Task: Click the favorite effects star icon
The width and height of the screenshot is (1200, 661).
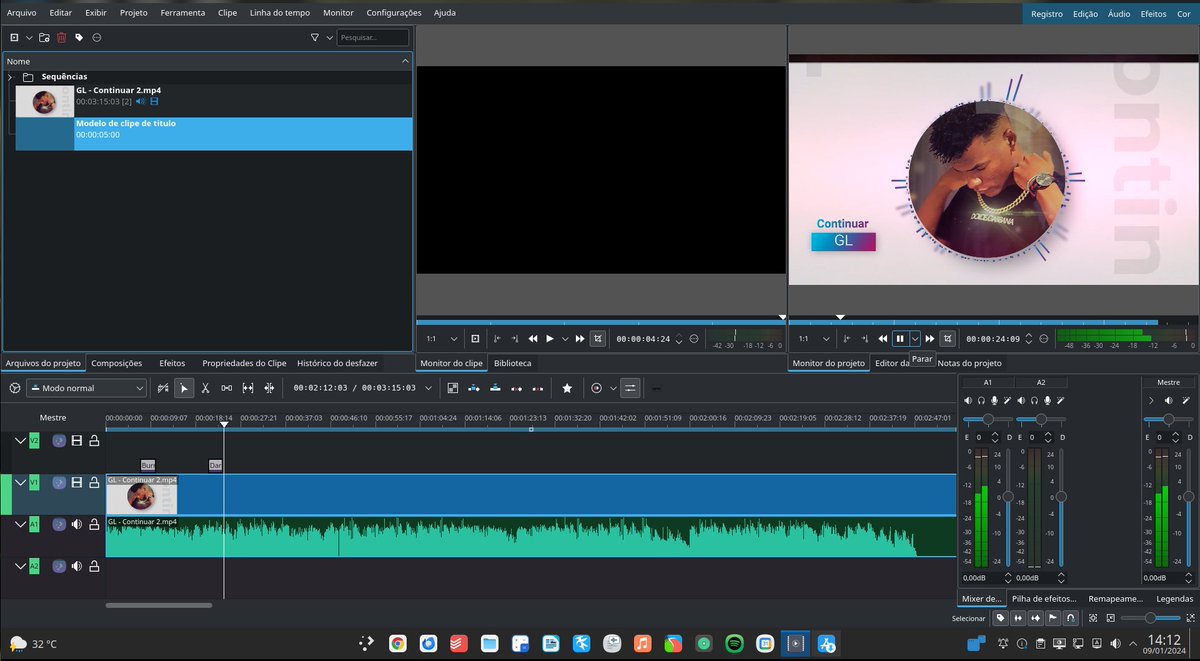Action: [x=567, y=388]
